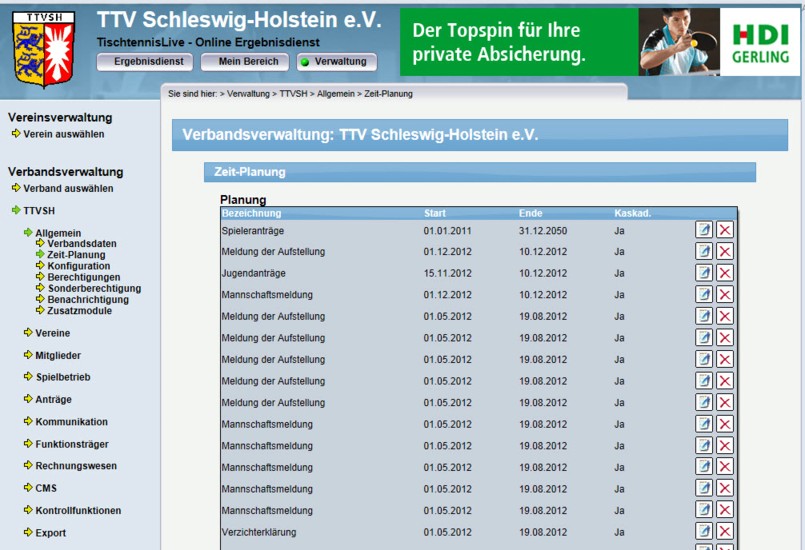
Task: Switch to the Verwaltung tab
Action: tap(336, 62)
